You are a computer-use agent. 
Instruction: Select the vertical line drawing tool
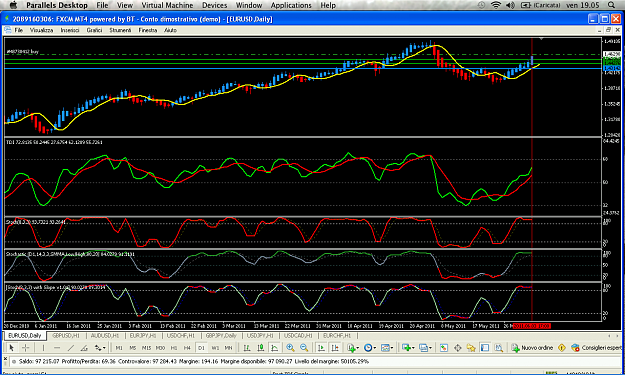click(x=43, y=348)
